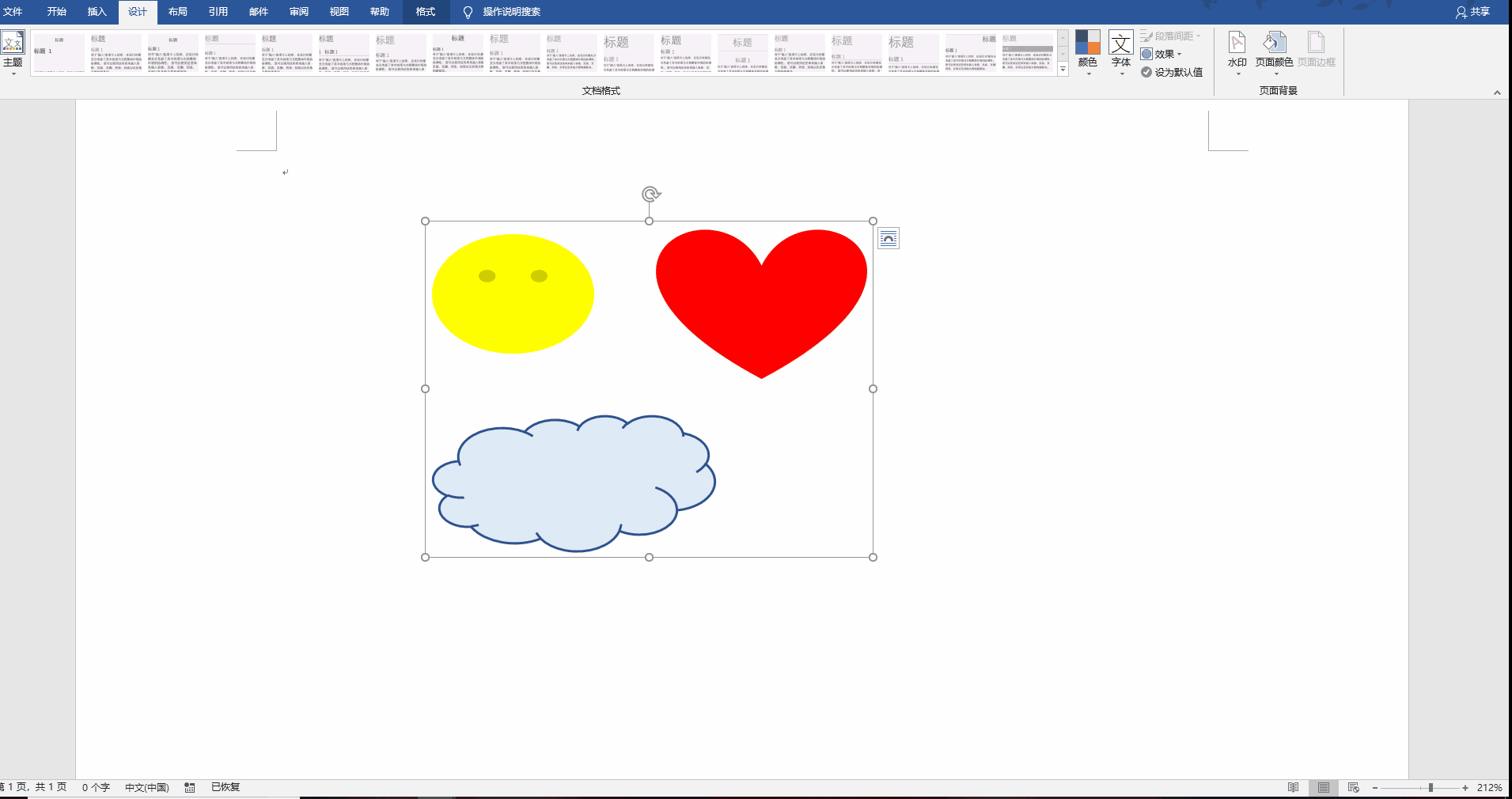Click the style gallery's down arrow
Screen dimensions: 1512x799
1063,54
